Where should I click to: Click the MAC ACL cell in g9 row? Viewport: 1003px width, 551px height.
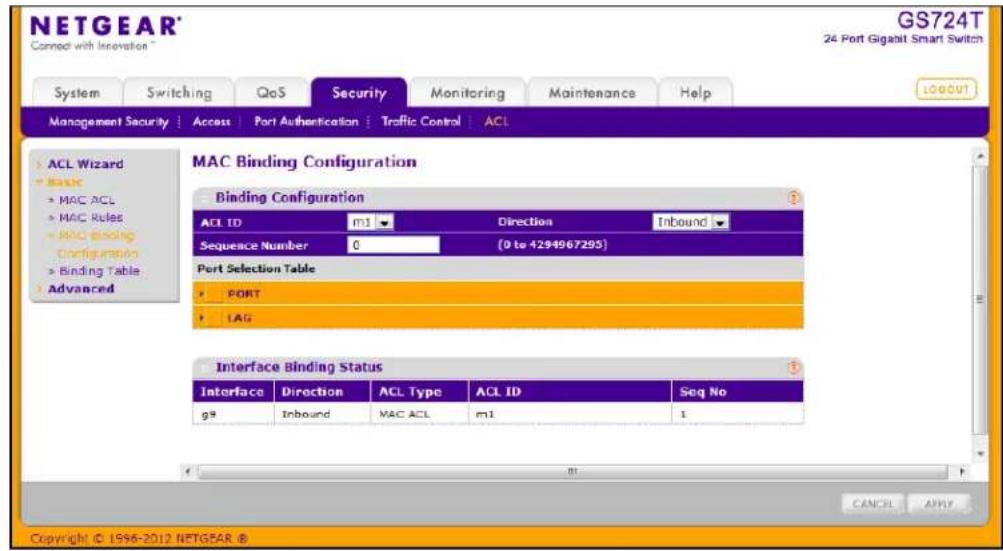point(419,414)
